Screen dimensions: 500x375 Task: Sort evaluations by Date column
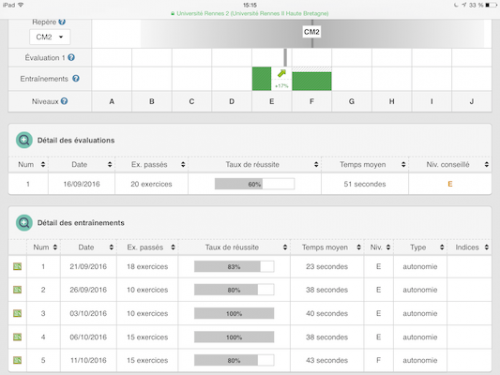pyautogui.click(x=110, y=164)
